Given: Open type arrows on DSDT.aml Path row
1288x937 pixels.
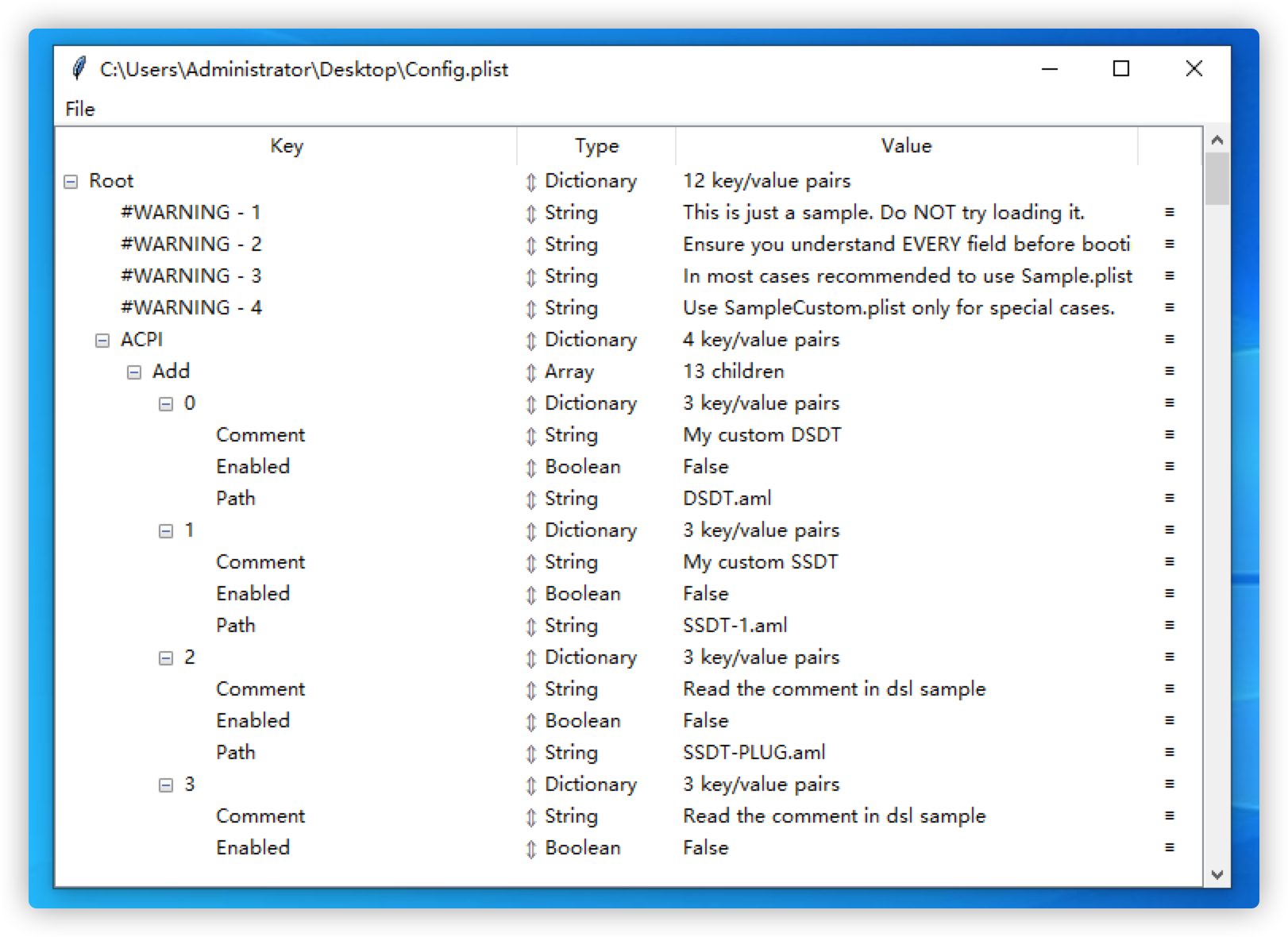Looking at the screenshot, I should 531,499.
